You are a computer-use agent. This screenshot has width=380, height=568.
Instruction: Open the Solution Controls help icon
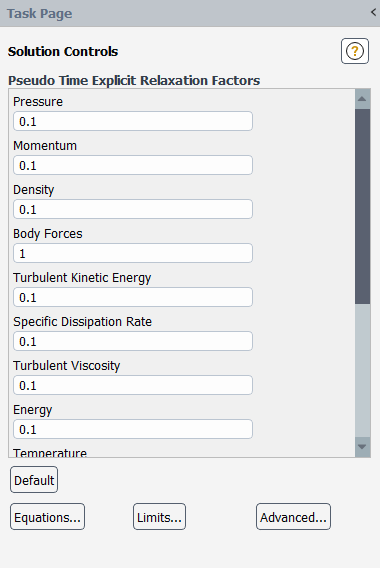(x=355, y=51)
